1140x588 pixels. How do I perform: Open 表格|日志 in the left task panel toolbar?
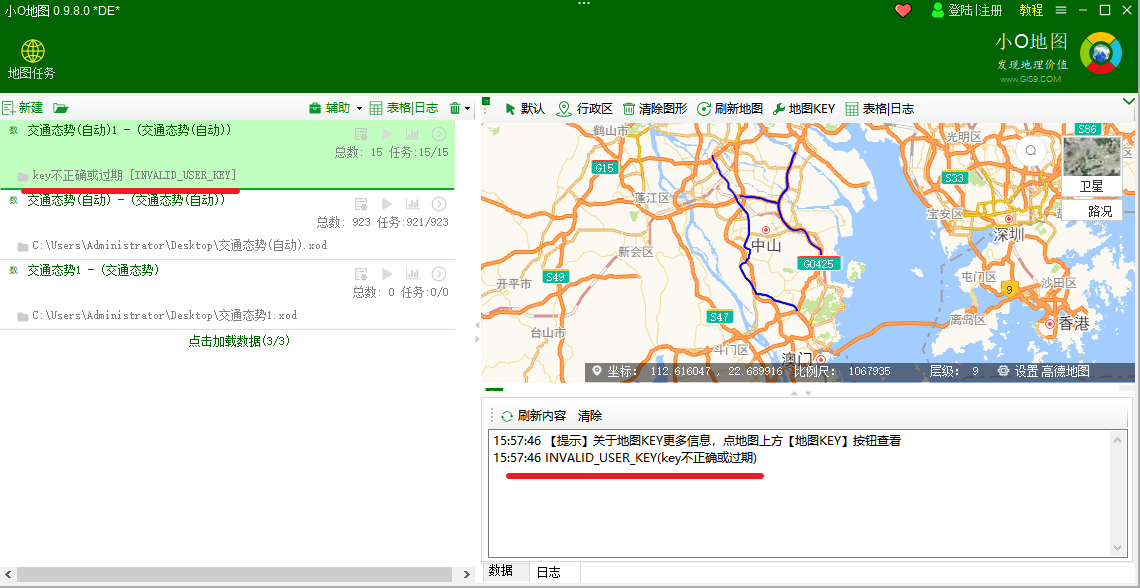[x=404, y=108]
